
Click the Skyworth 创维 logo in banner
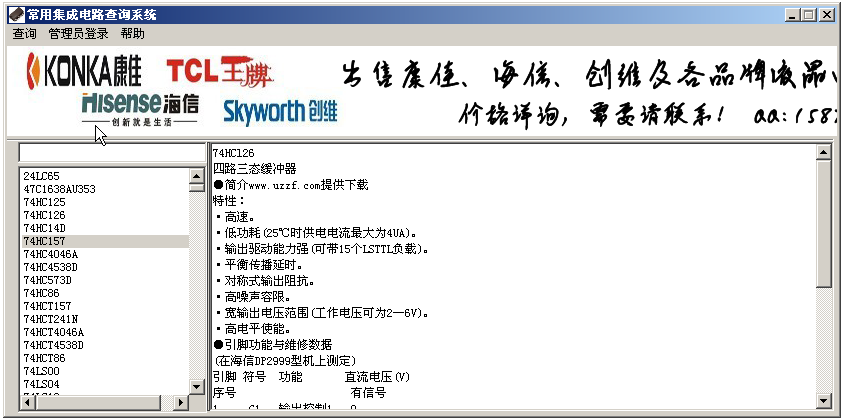click(280, 112)
